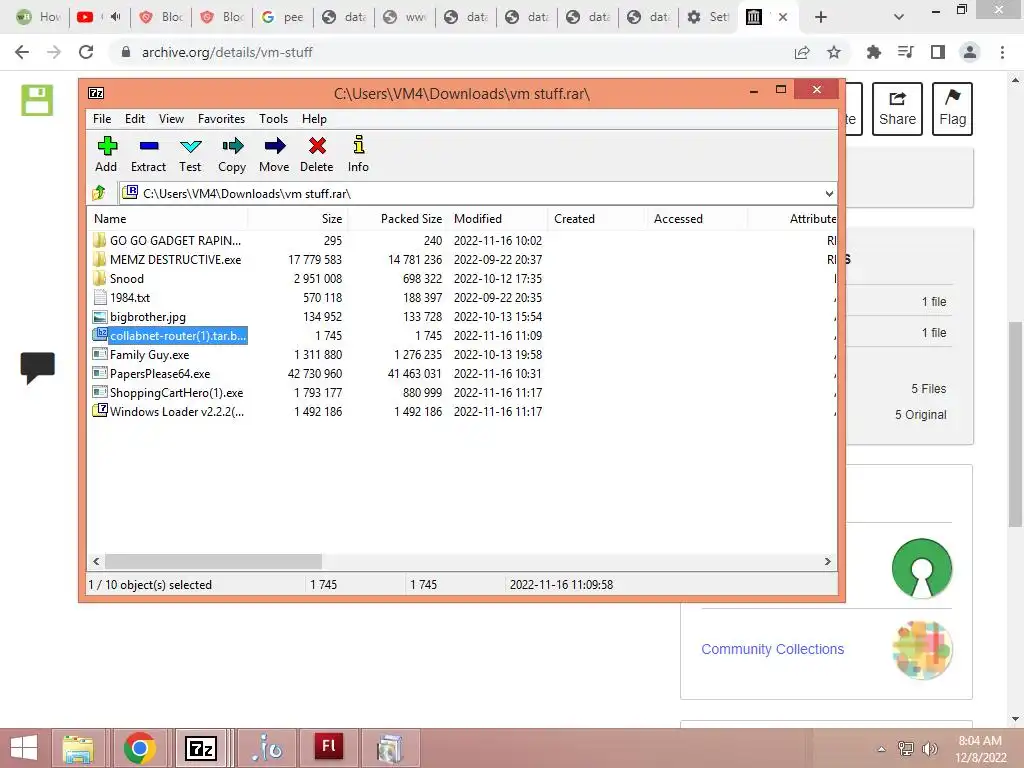The width and height of the screenshot is (1024, 768).
Task: Reload the archive.org page
Action: [86, 52]
